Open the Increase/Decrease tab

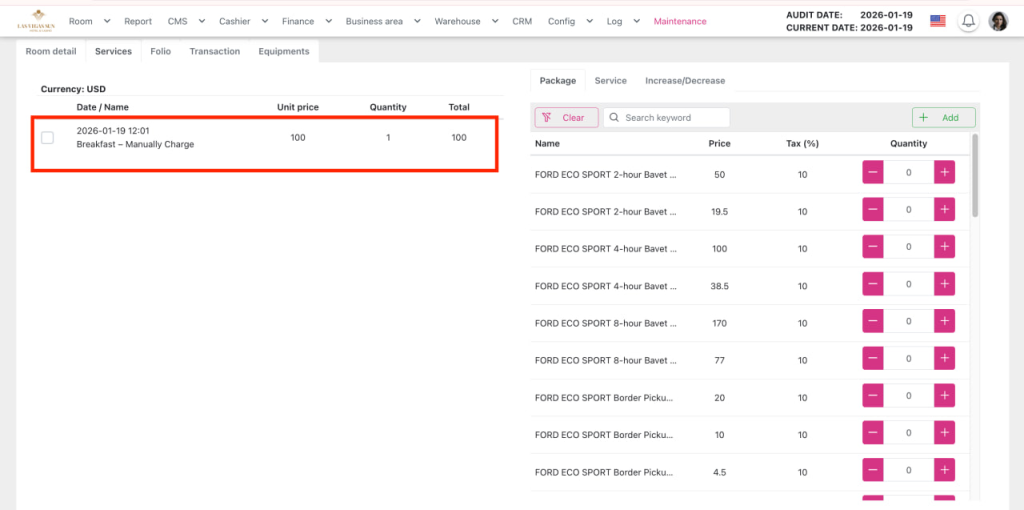coord(685,80)
